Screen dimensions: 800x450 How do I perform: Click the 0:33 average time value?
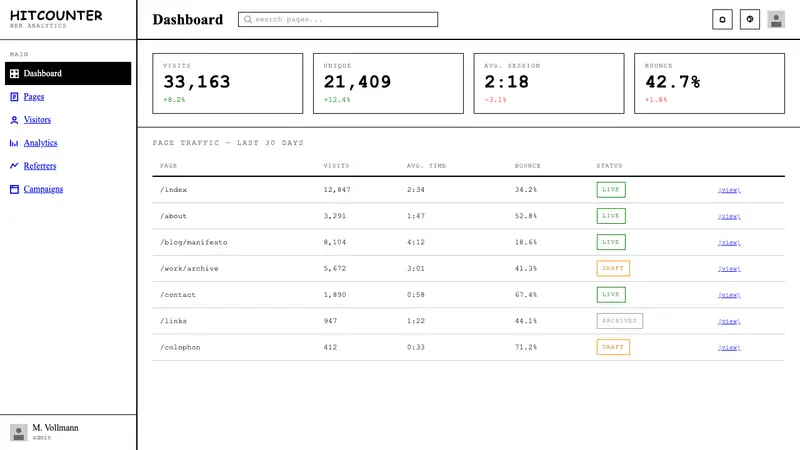[416, 347]
